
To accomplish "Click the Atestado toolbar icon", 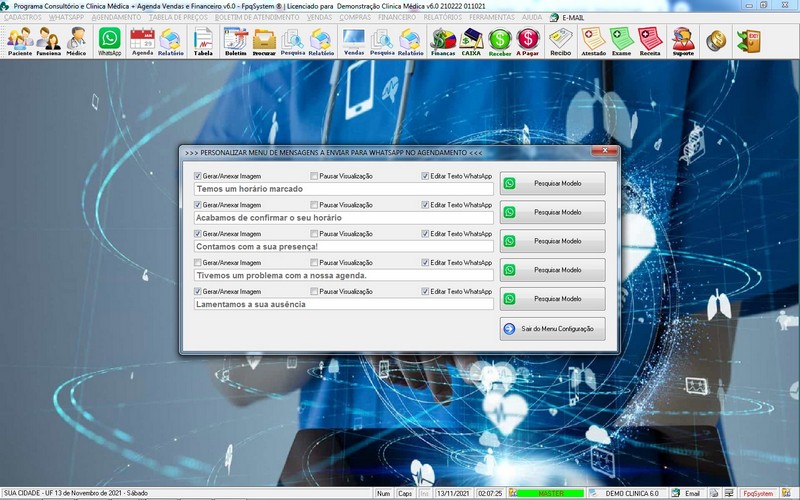I will (593, 40).
